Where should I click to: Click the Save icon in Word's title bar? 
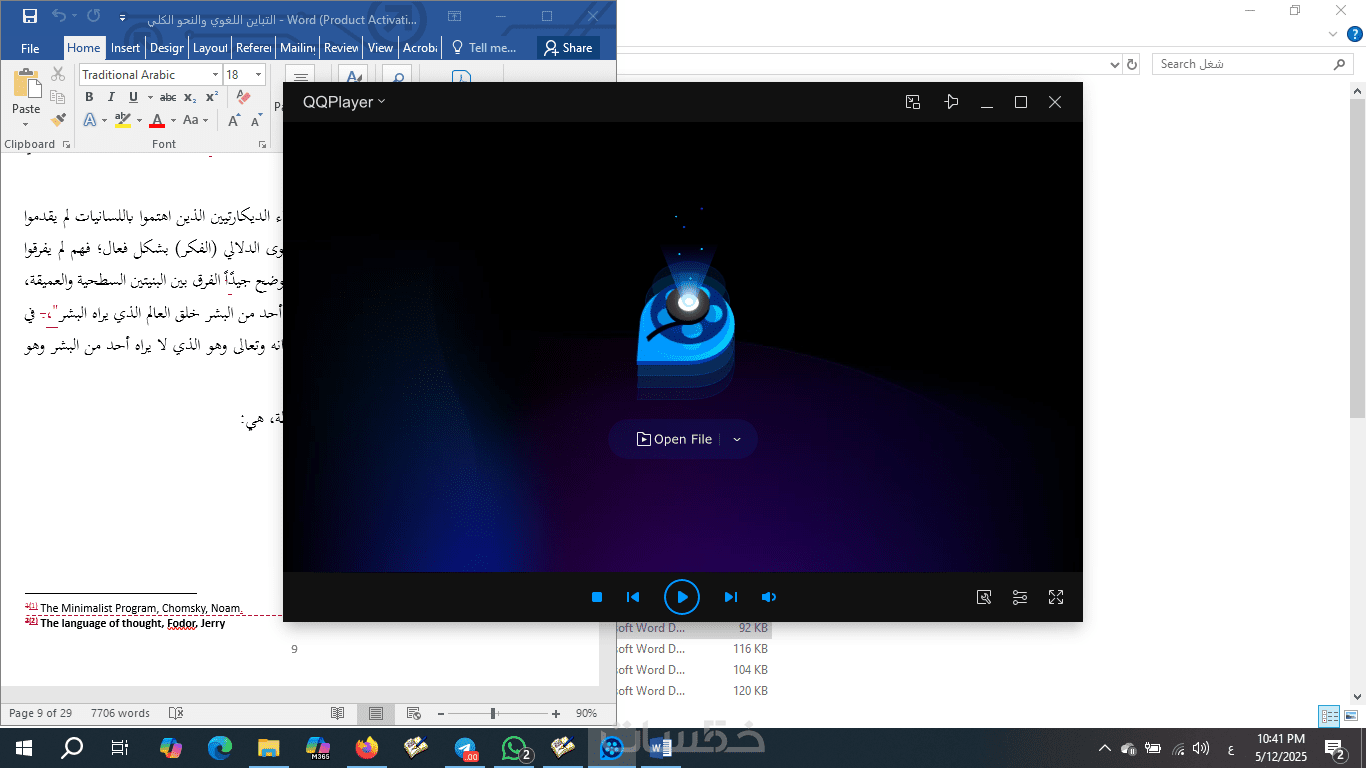30,16
